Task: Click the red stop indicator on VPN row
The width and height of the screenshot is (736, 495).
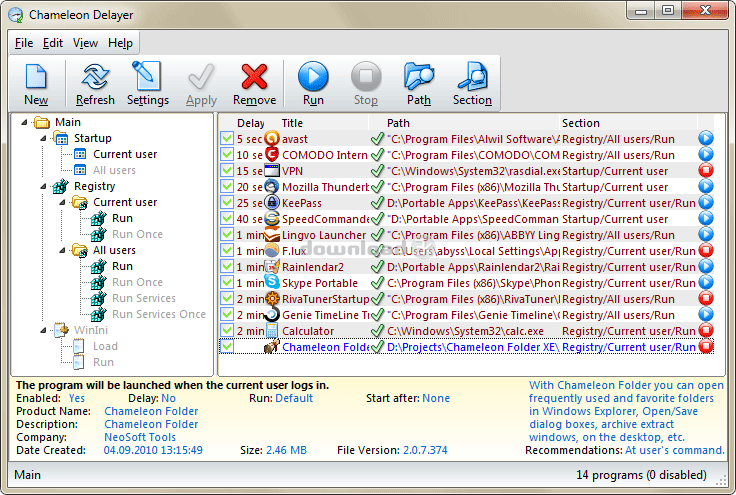Action: tap(705, 170)
